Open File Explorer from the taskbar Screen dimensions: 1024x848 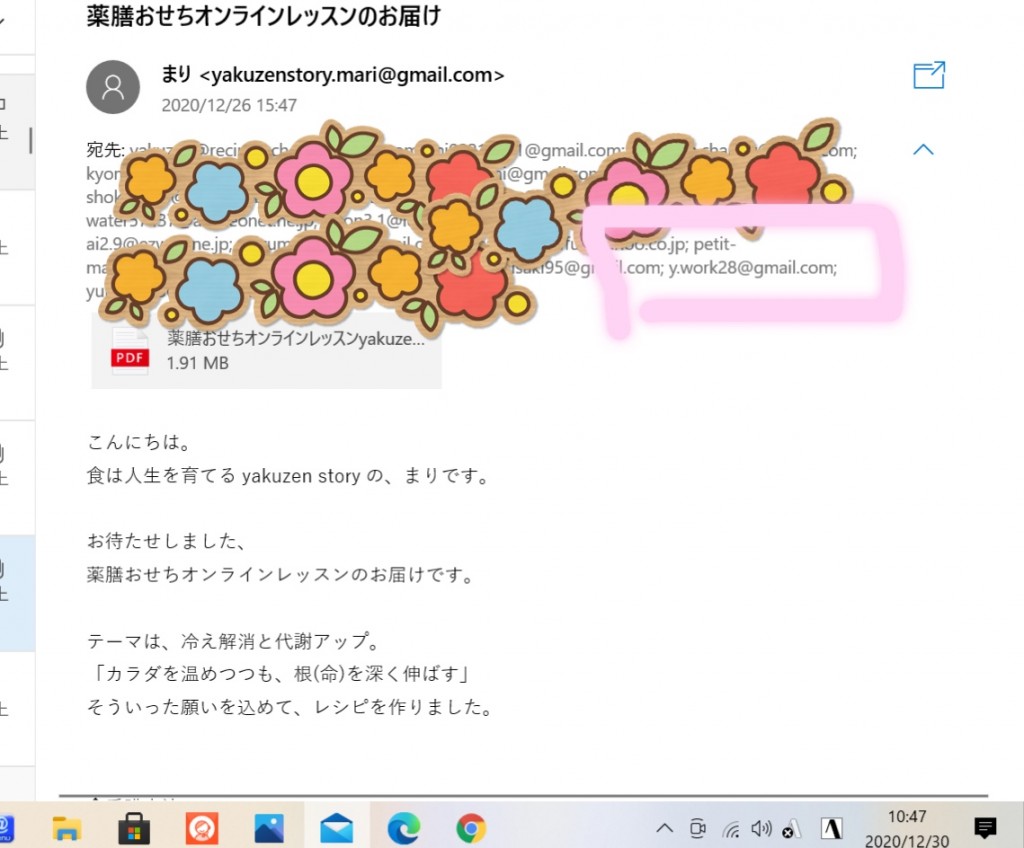(x=67, y=828)
